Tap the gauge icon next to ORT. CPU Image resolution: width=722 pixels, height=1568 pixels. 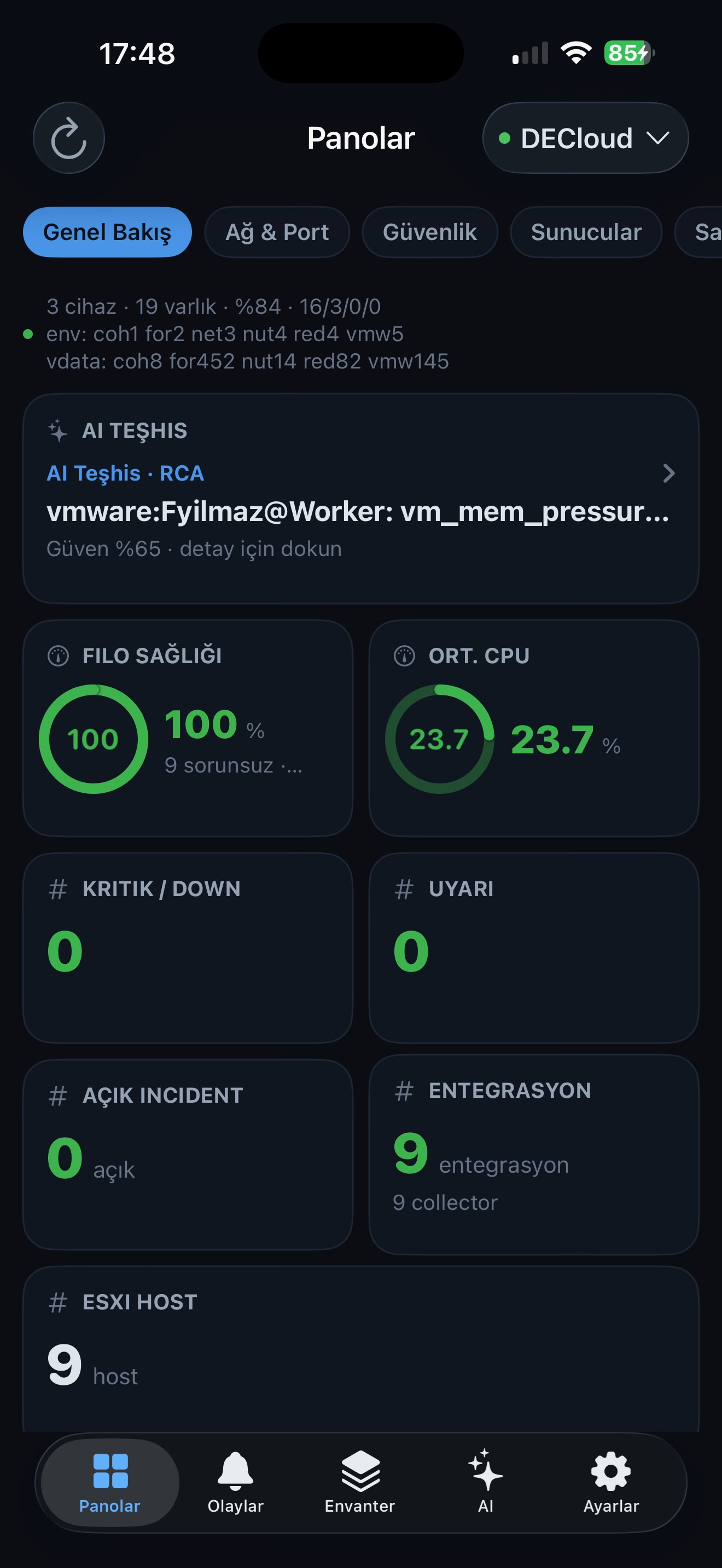pyautogui.click(x=404, y=656)
